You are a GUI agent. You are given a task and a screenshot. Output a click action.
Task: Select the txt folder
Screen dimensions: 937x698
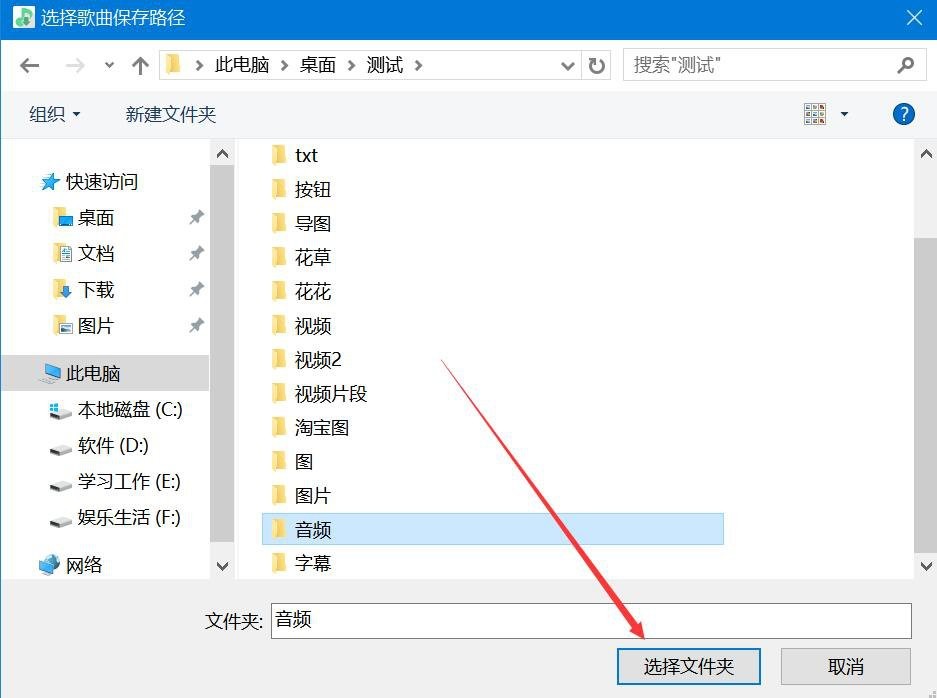coord(307,155)
